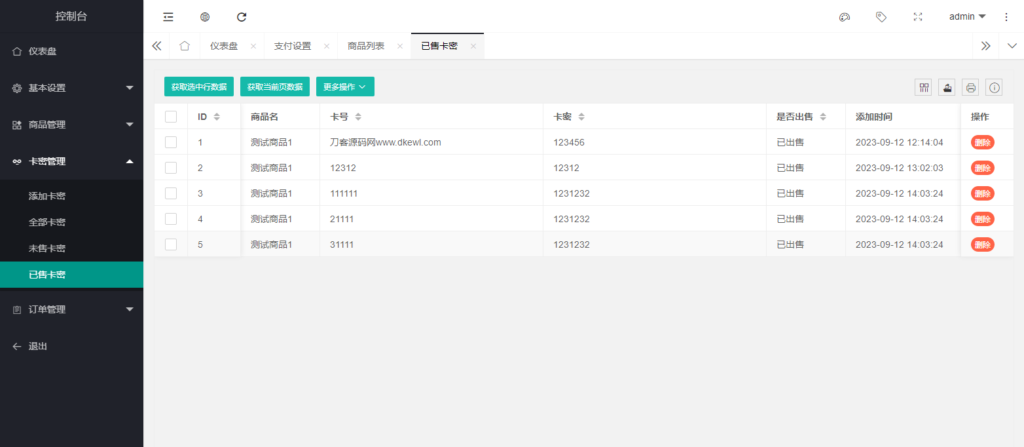Print the table using the printer icon

click(970, 88)
